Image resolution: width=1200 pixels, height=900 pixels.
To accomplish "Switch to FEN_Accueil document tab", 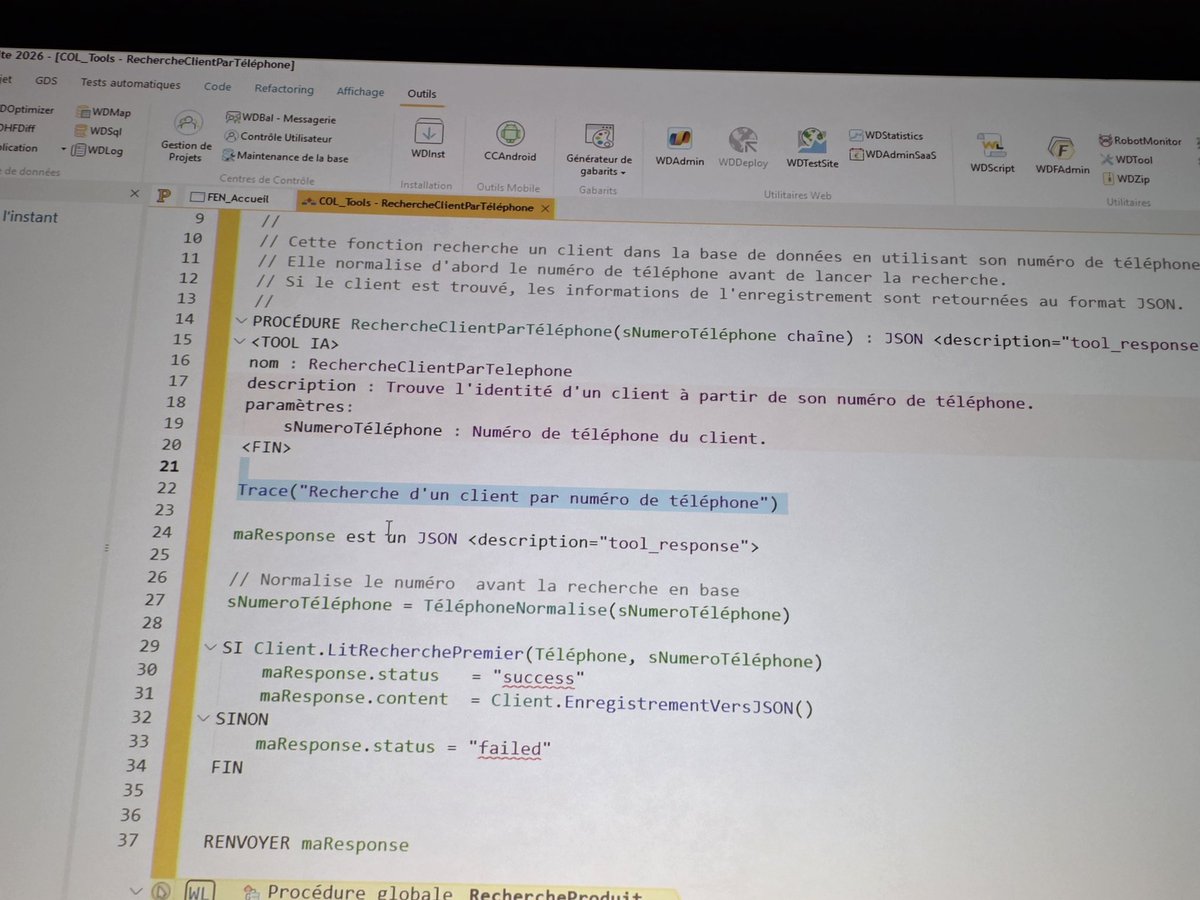I will (x=229, y=199).
